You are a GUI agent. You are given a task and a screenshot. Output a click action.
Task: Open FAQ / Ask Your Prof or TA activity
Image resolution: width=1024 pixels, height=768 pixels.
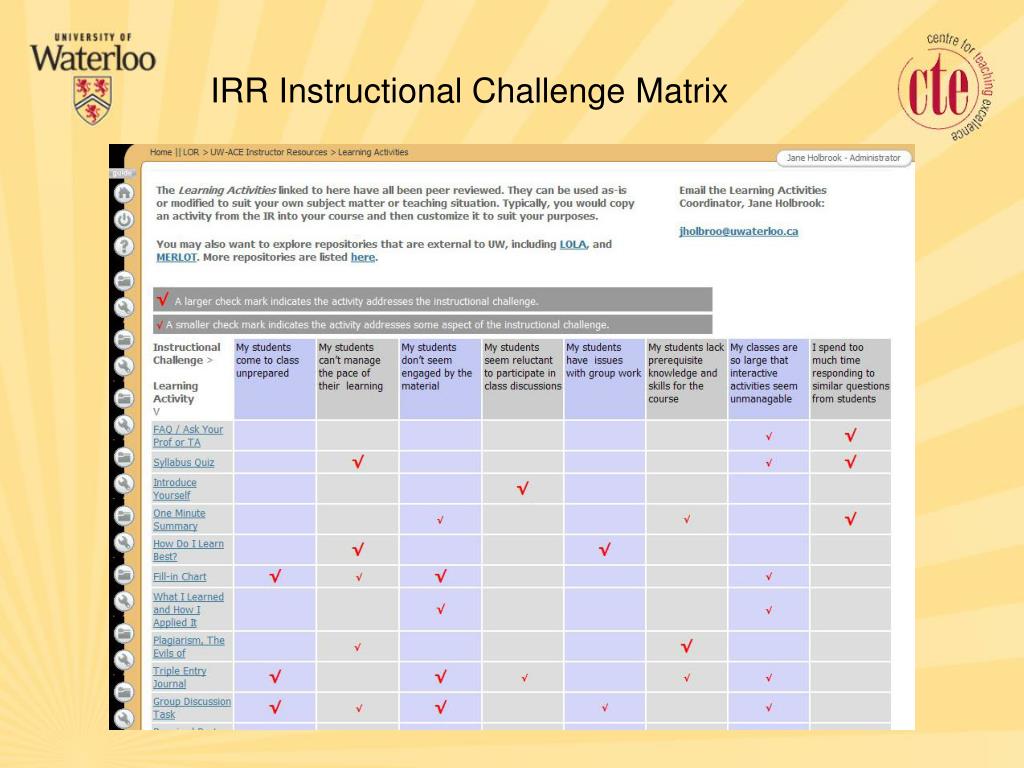pyautogui.click(x=188, y=436)
